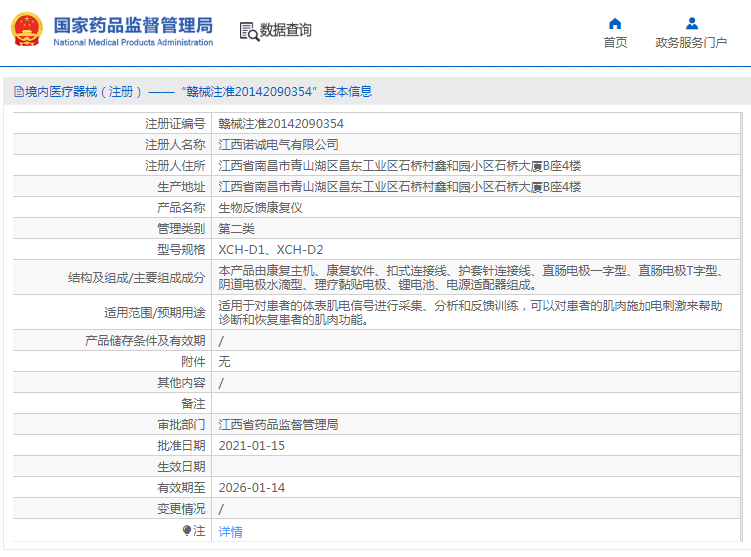The image size is (751, 557).
Task: Click the 结构及组成/主要组成成分 label
Action: [137, 278]
